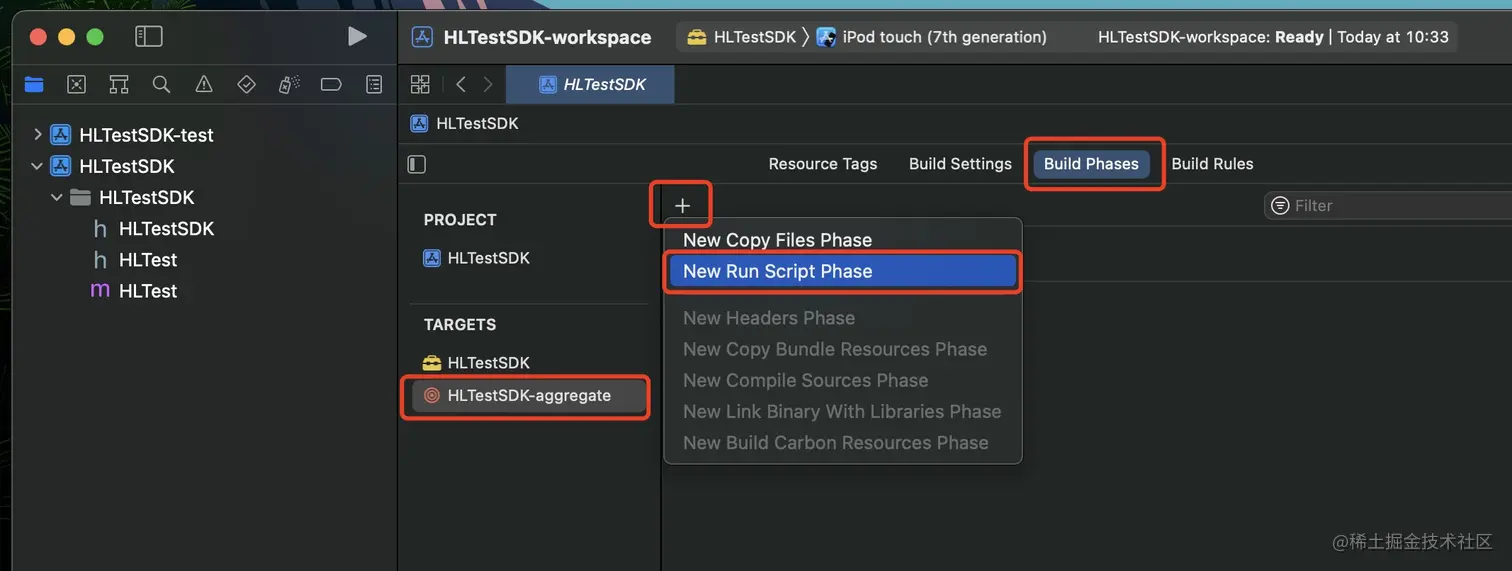Switch to Resource Tags tab

[x=822, y=164]
